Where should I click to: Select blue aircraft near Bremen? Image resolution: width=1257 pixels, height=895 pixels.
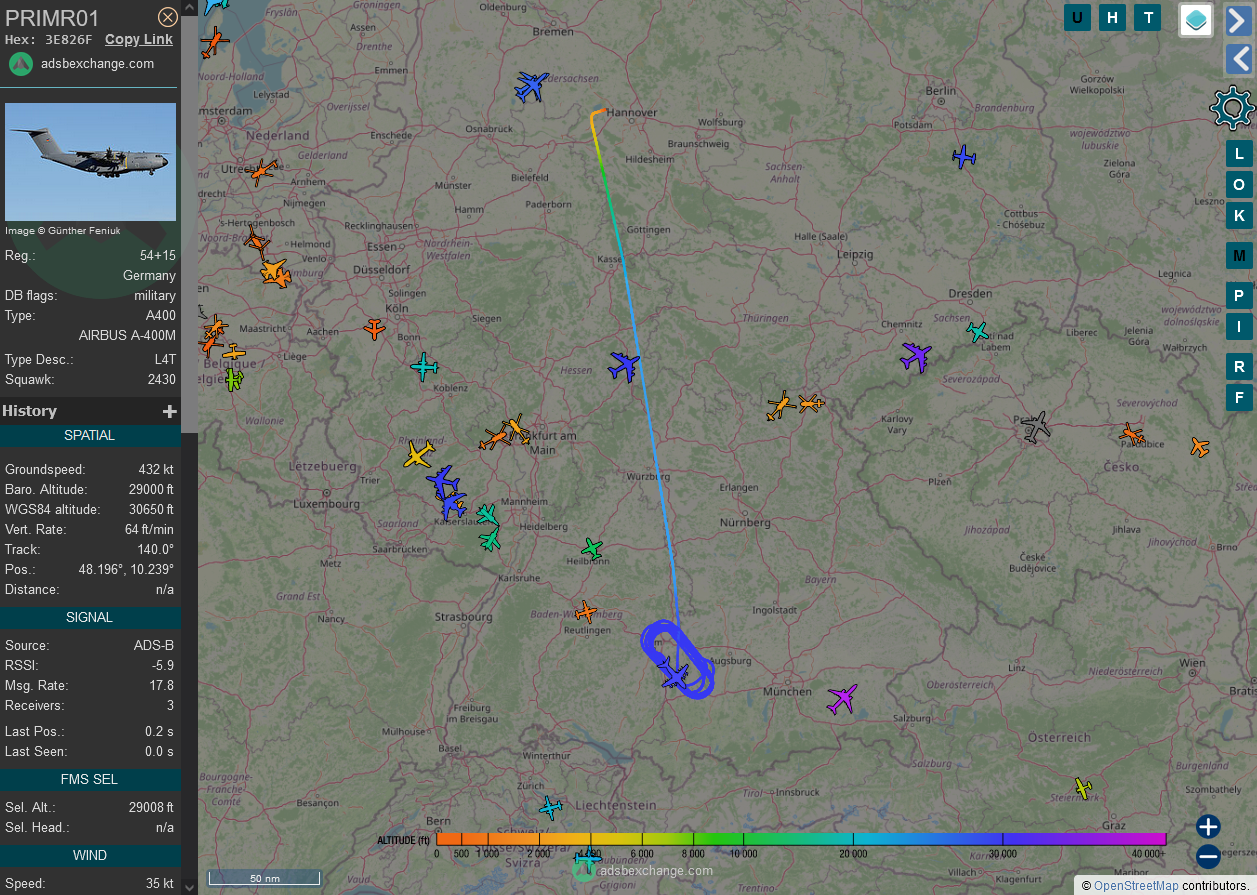coord(531,86)
